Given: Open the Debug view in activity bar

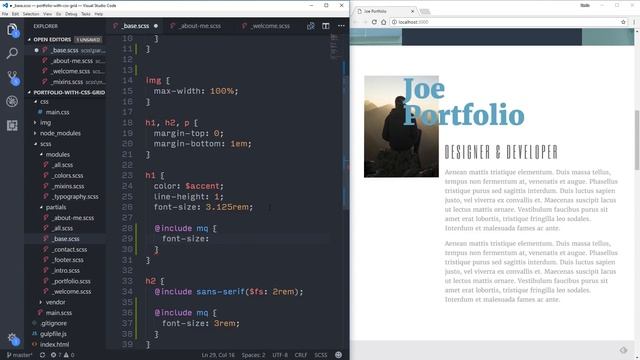Looking at the screenshot, I should (x=12, y=101).
